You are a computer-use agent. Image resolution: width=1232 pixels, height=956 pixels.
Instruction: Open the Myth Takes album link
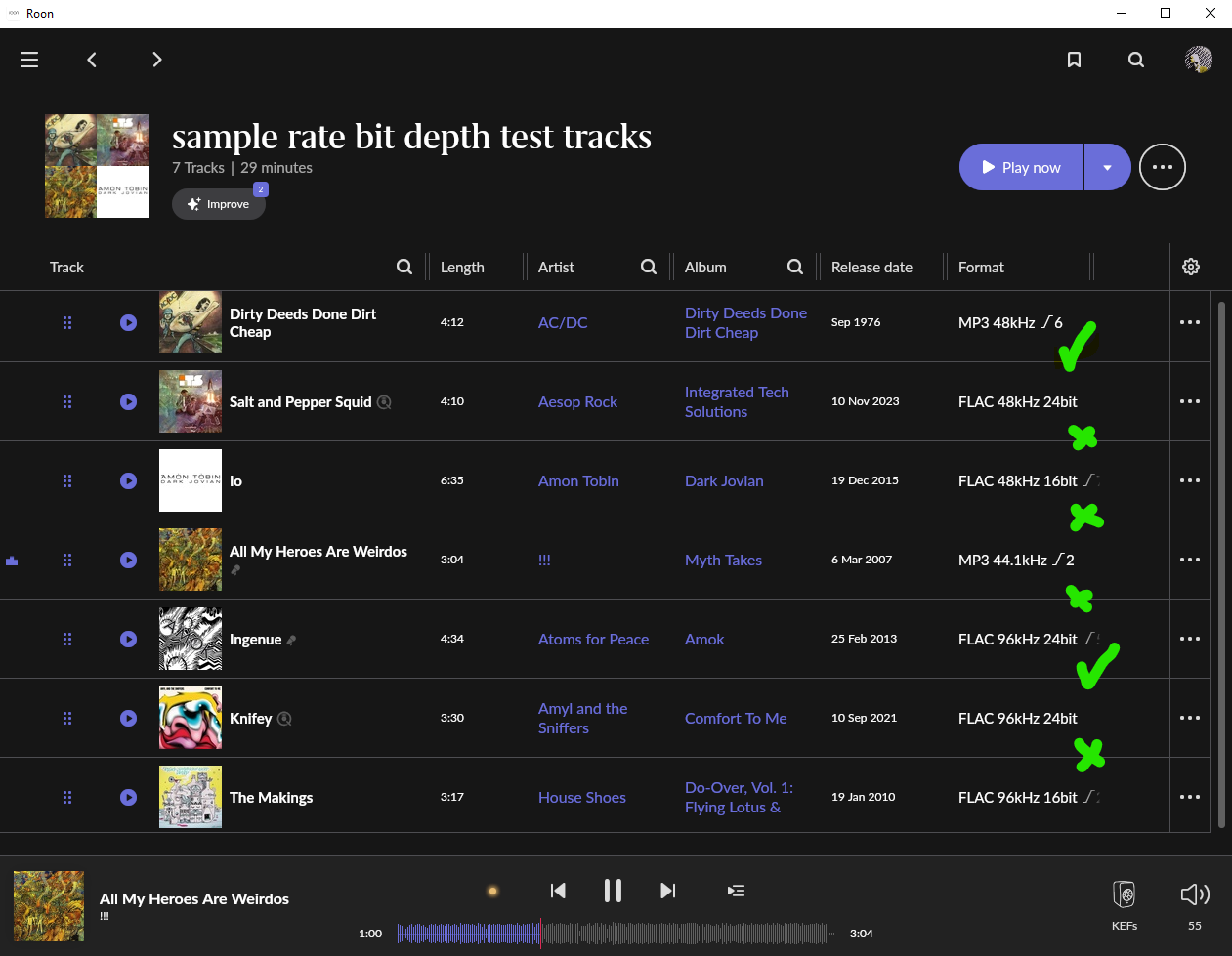(x=723, y=560)
